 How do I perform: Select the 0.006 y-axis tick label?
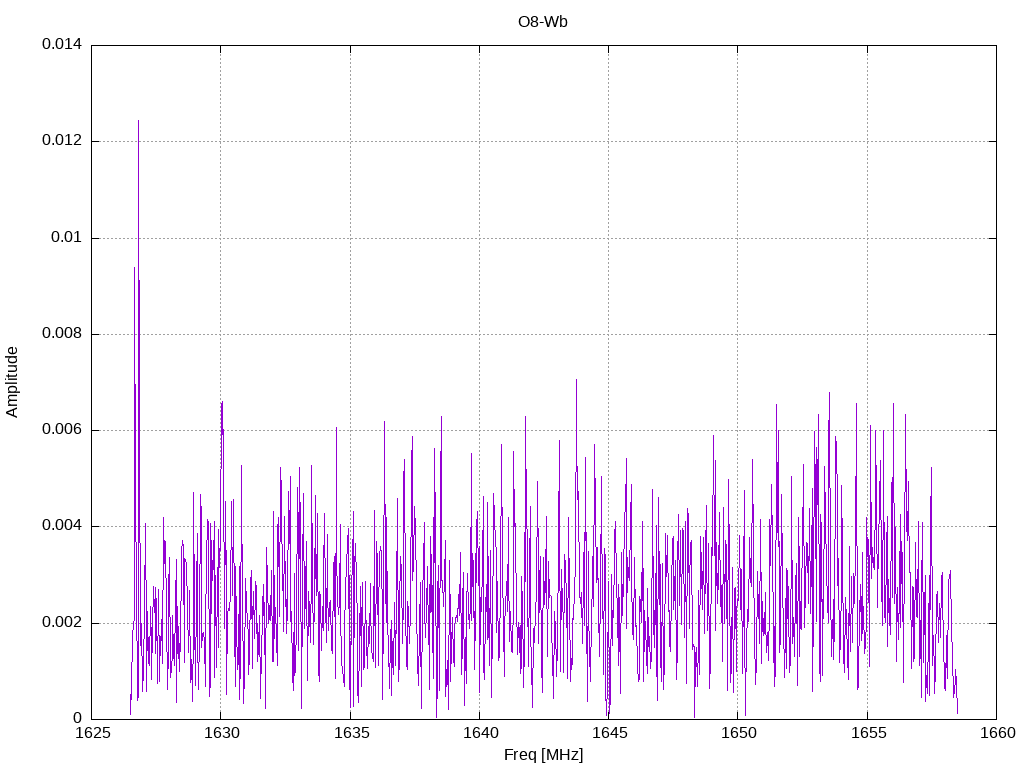(x=61, y=430)
